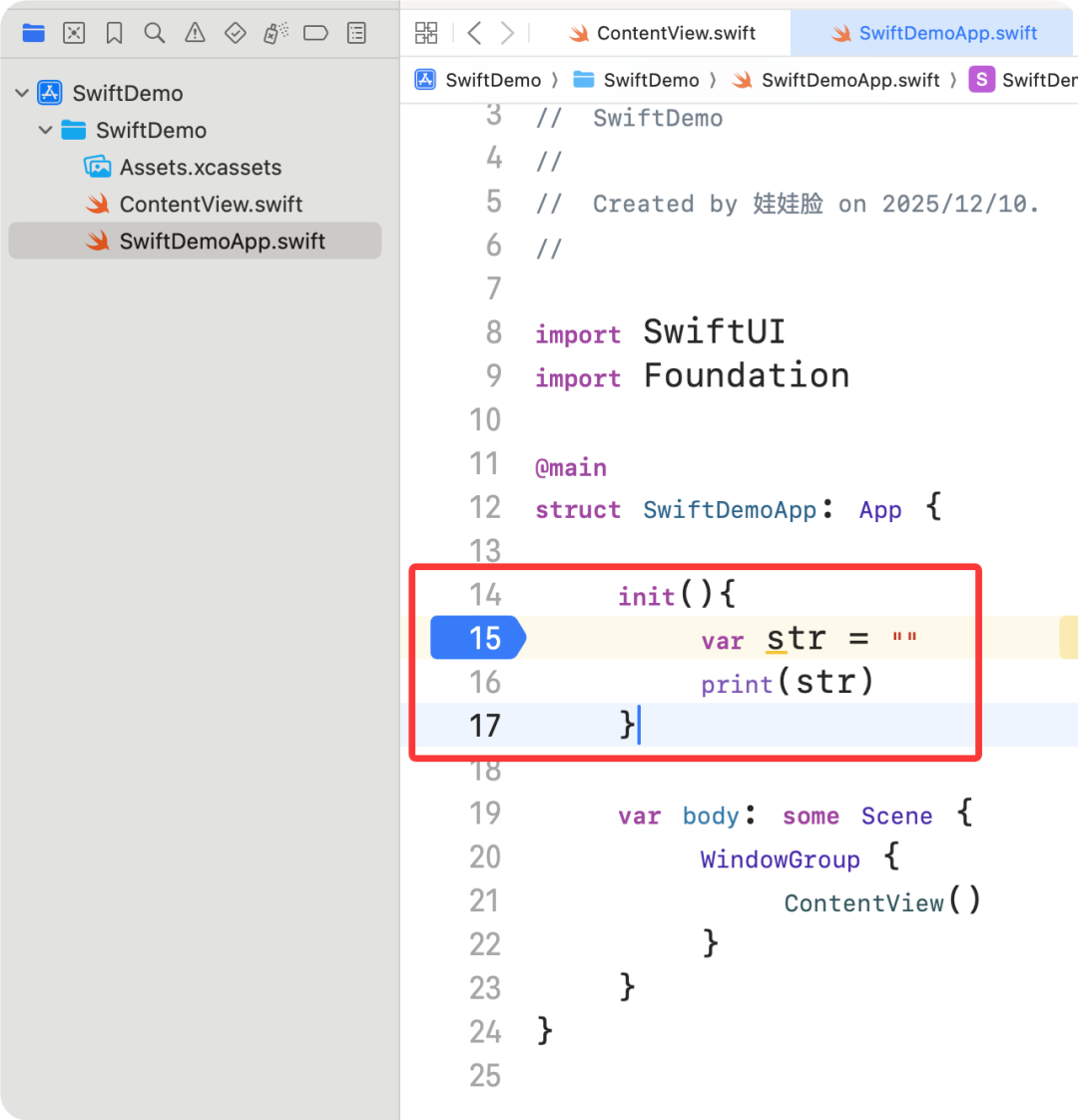Click the 'Created by' comment line

788,204
